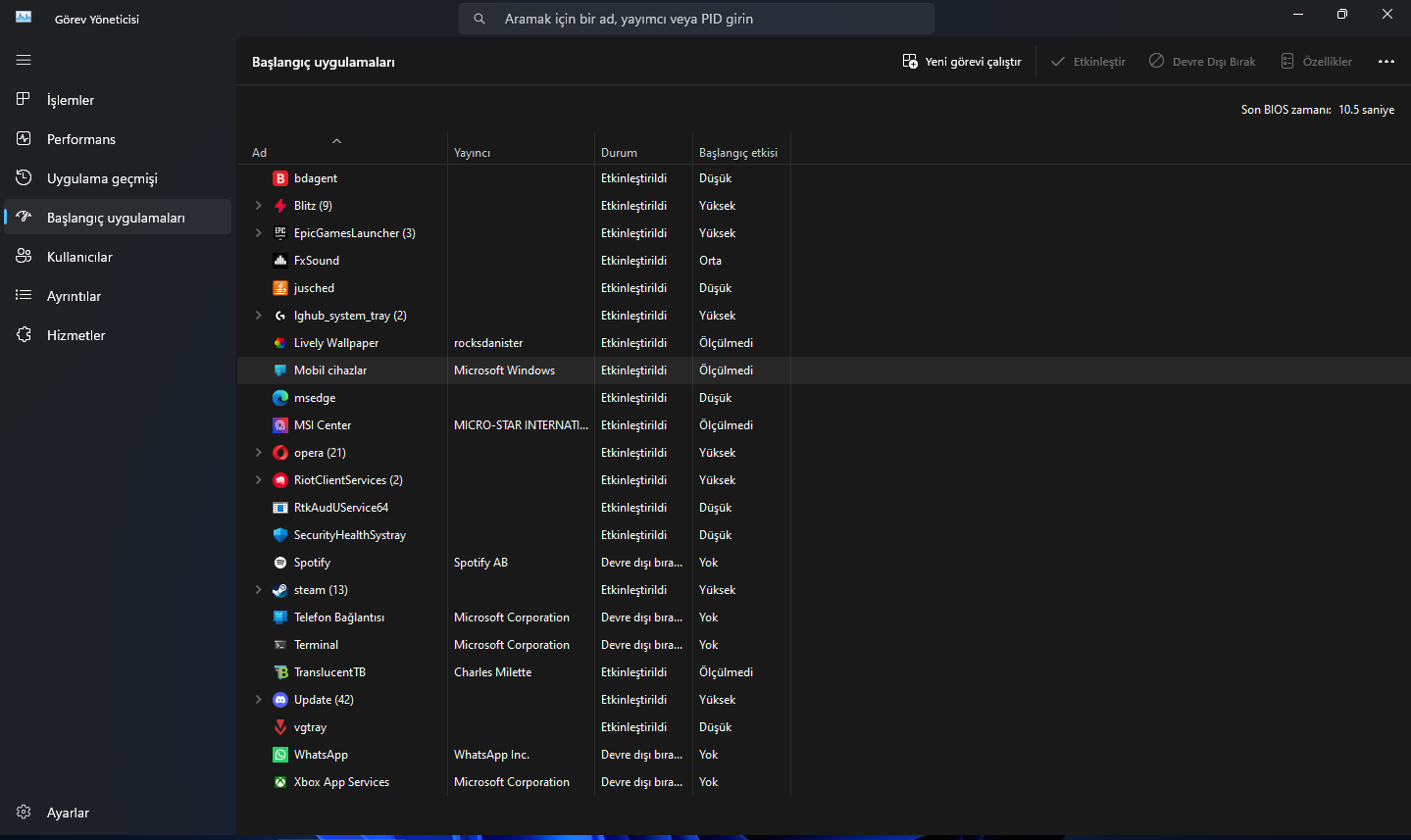Screen dimensions: 1411x840
Task: Sort by the Durum column header
Action: click(643, 149)
